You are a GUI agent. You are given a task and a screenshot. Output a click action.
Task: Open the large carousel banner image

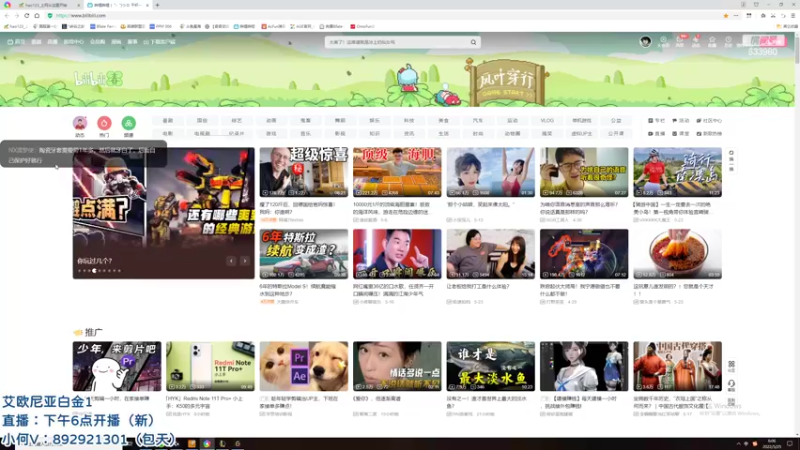pos(163,213)
